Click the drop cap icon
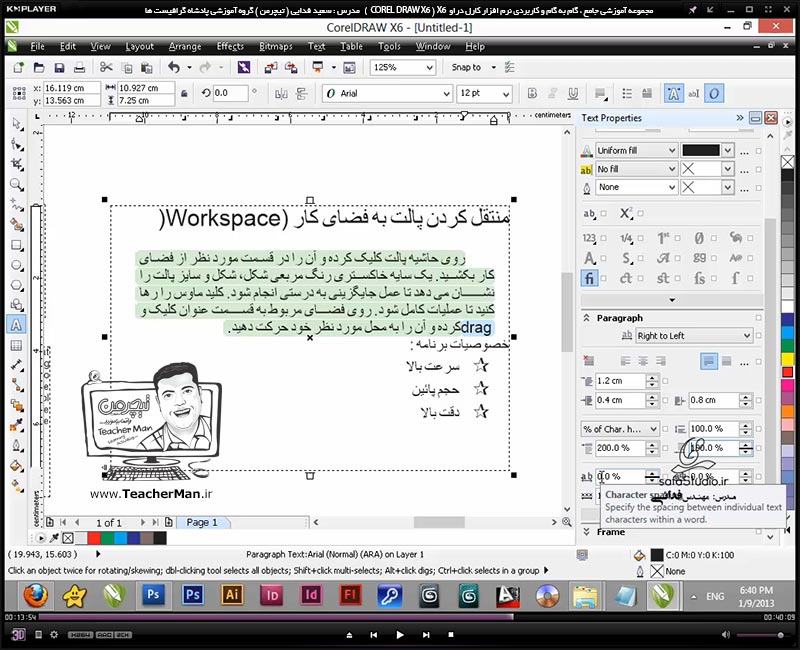 click(x=647, y=93)
